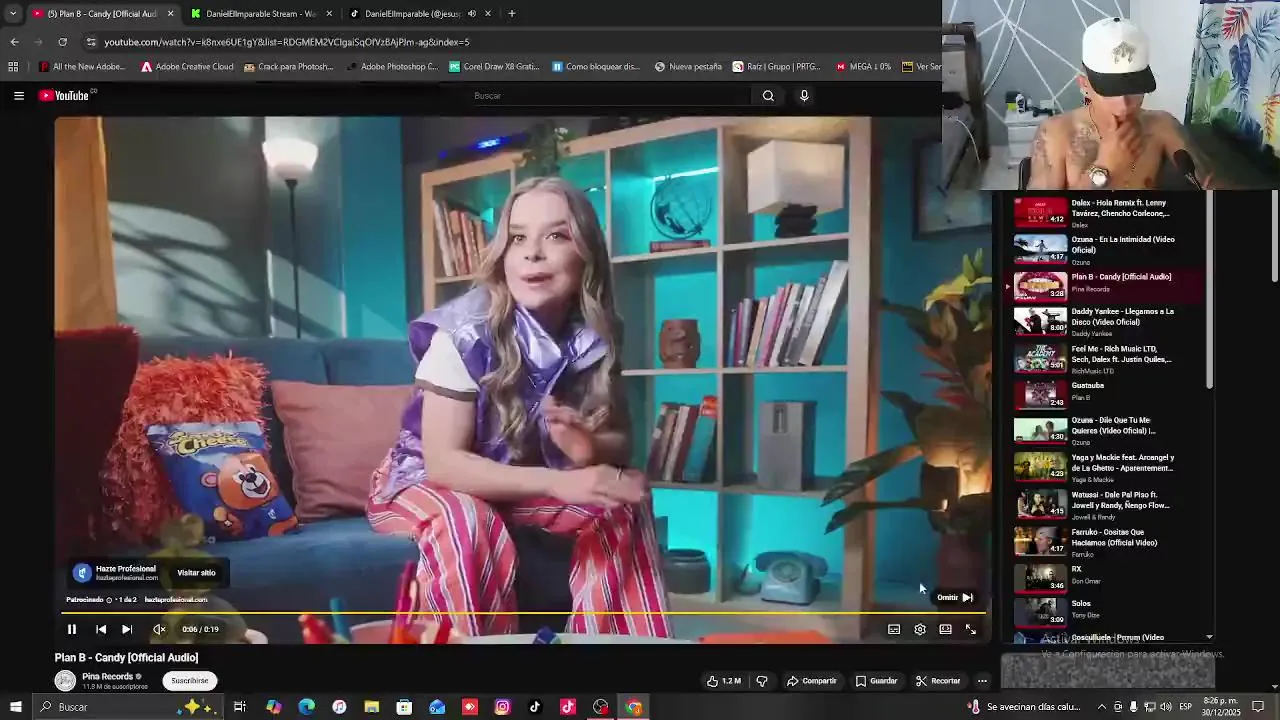Screen dimensions: 1280x720
Task: Click the playlist panel scrollbar
Action: tap(1209, 291)
